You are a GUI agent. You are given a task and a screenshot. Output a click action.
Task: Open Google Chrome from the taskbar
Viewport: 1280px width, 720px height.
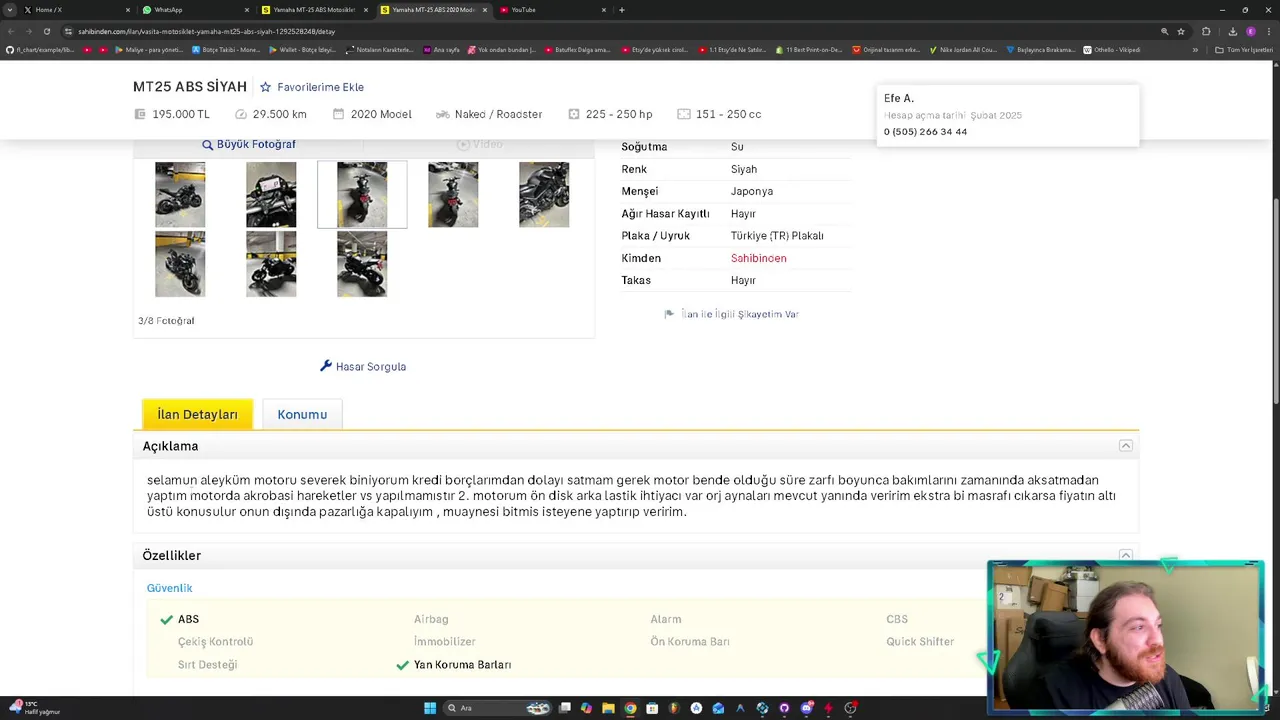click(x=630, y=708)
